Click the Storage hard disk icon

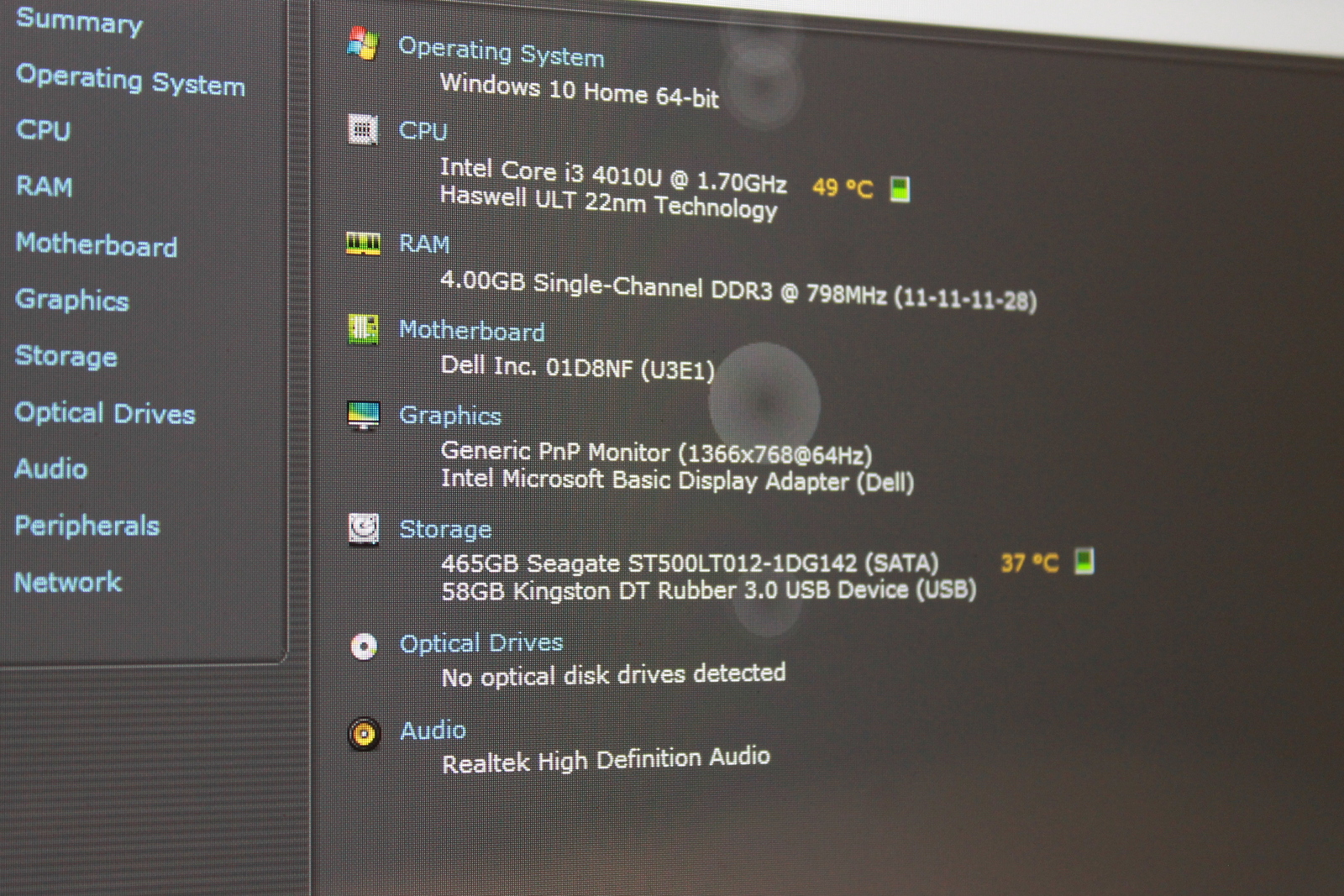pos(364,529)
